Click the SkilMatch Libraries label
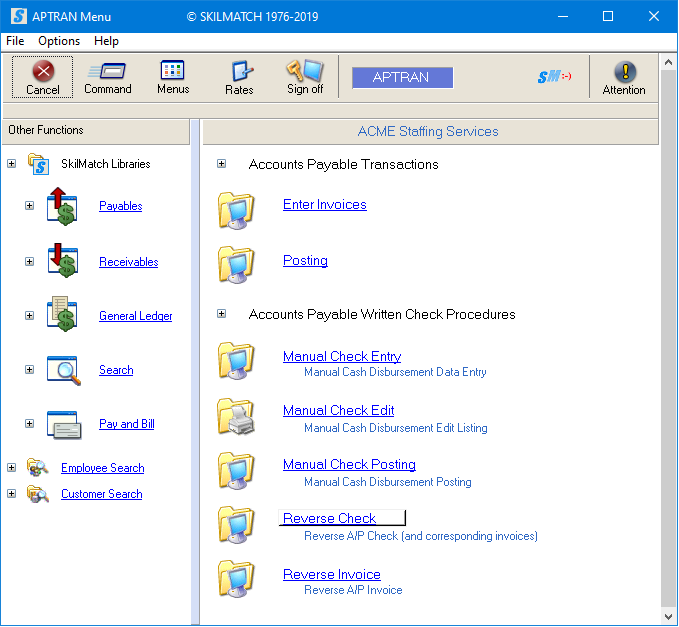The image size is (679, 627). (x=106, y=164)
